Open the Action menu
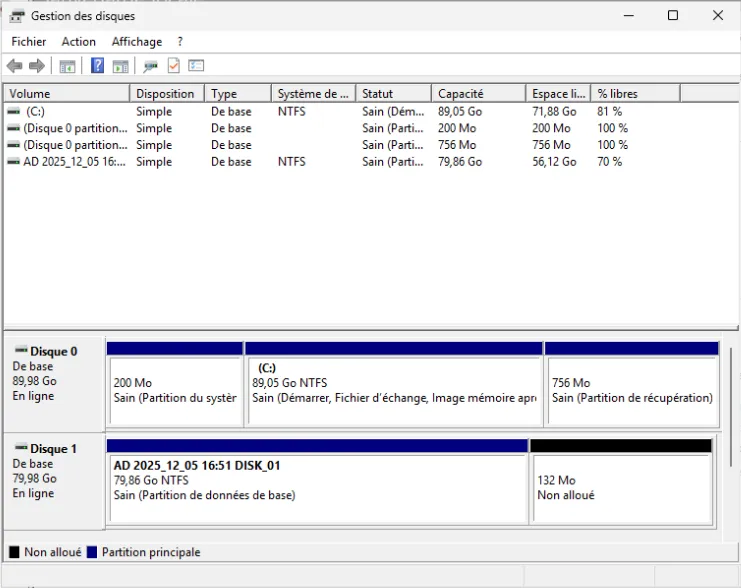Viewport: 741px width, 588px height. (79, 42)
